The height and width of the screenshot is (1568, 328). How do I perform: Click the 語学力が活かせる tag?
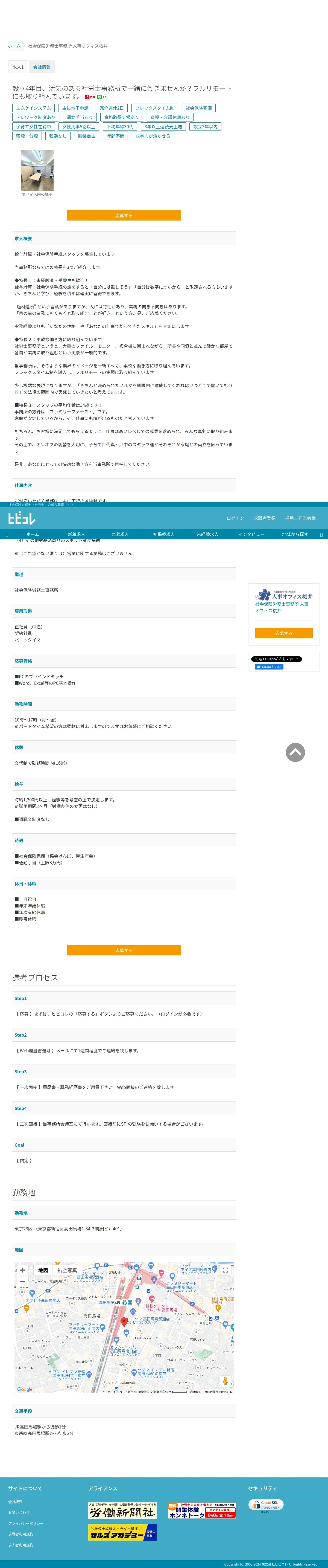[153, 136]
